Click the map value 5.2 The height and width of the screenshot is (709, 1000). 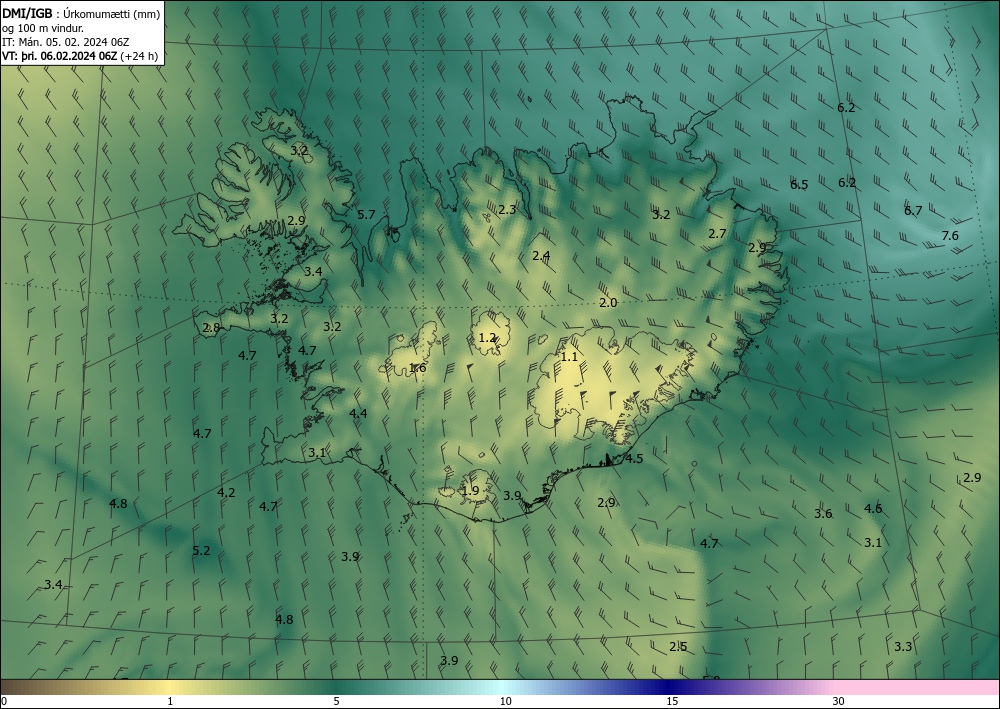click(x=202, y=550)
